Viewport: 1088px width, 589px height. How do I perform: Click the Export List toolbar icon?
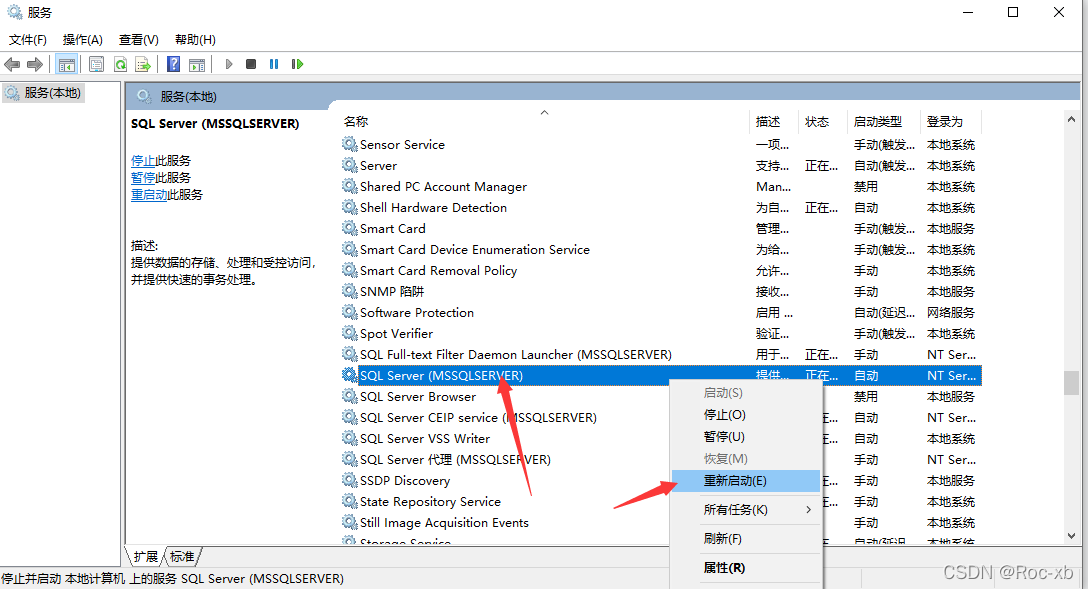coord(143,65)
